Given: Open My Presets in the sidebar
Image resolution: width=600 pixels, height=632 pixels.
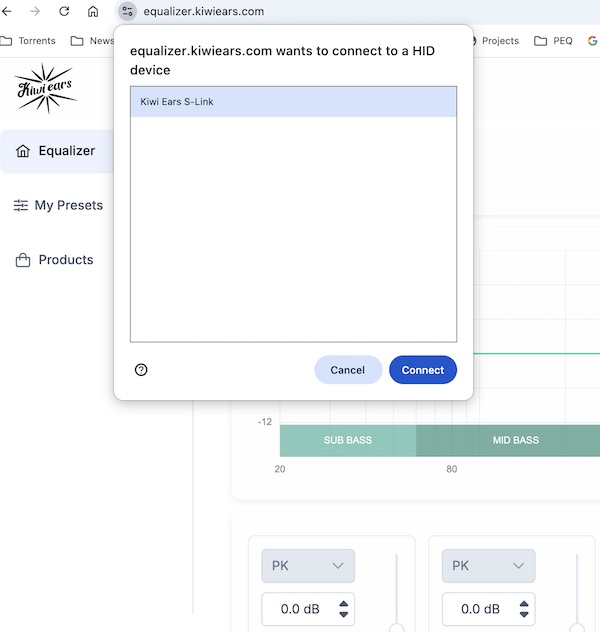Looking at the screenshot, I should [x=58, y=205].
